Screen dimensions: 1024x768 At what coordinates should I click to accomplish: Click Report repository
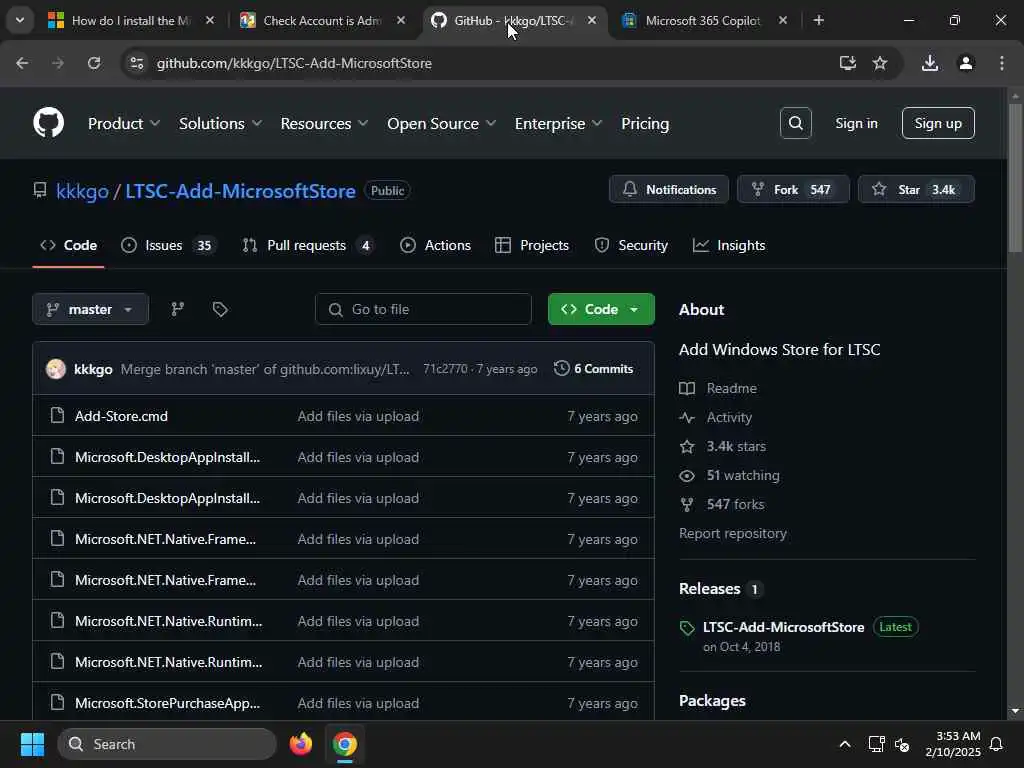click(x=733, y=533)
